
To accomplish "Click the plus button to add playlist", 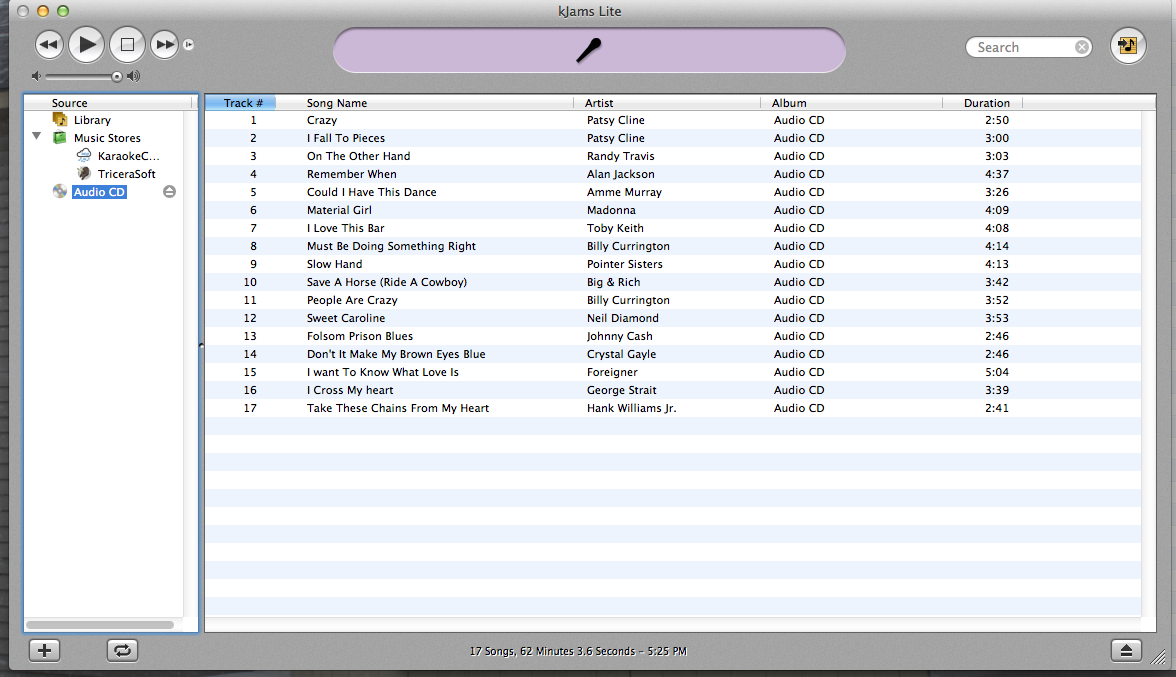I will (44, 650).
